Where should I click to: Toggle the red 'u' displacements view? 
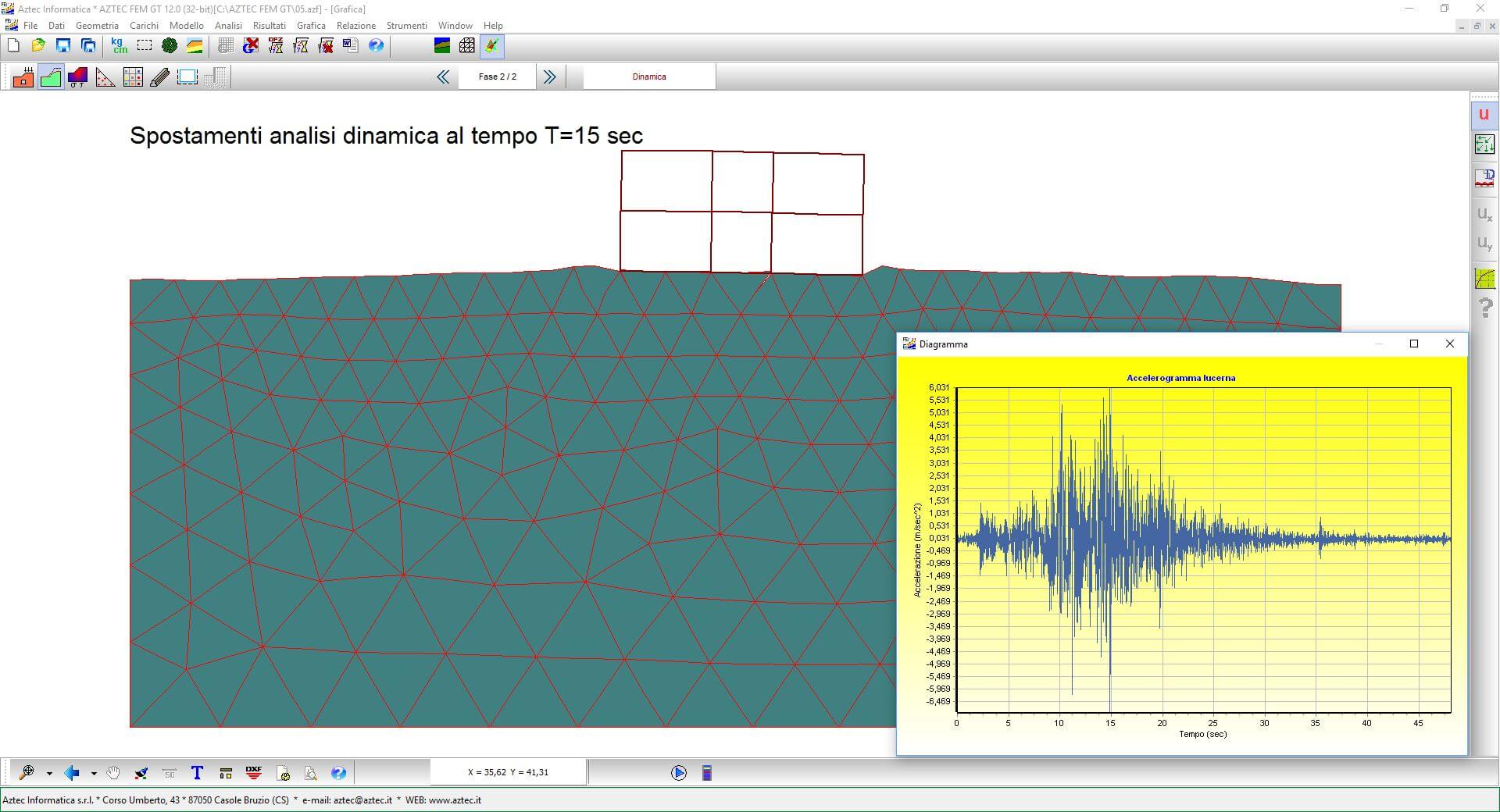[x=1484, y=114]
